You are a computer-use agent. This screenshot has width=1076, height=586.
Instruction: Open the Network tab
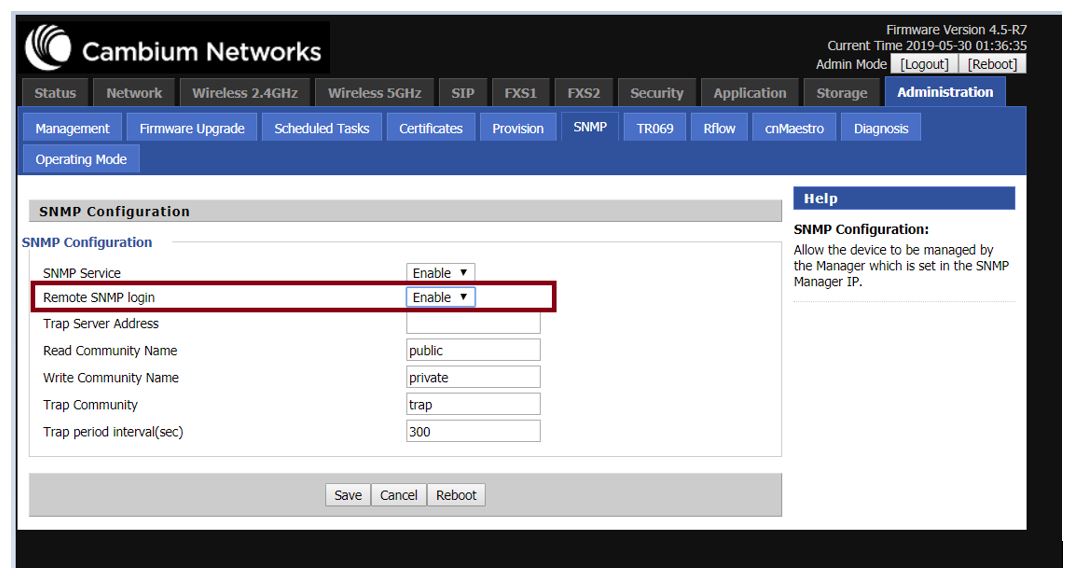click(134, 93)
